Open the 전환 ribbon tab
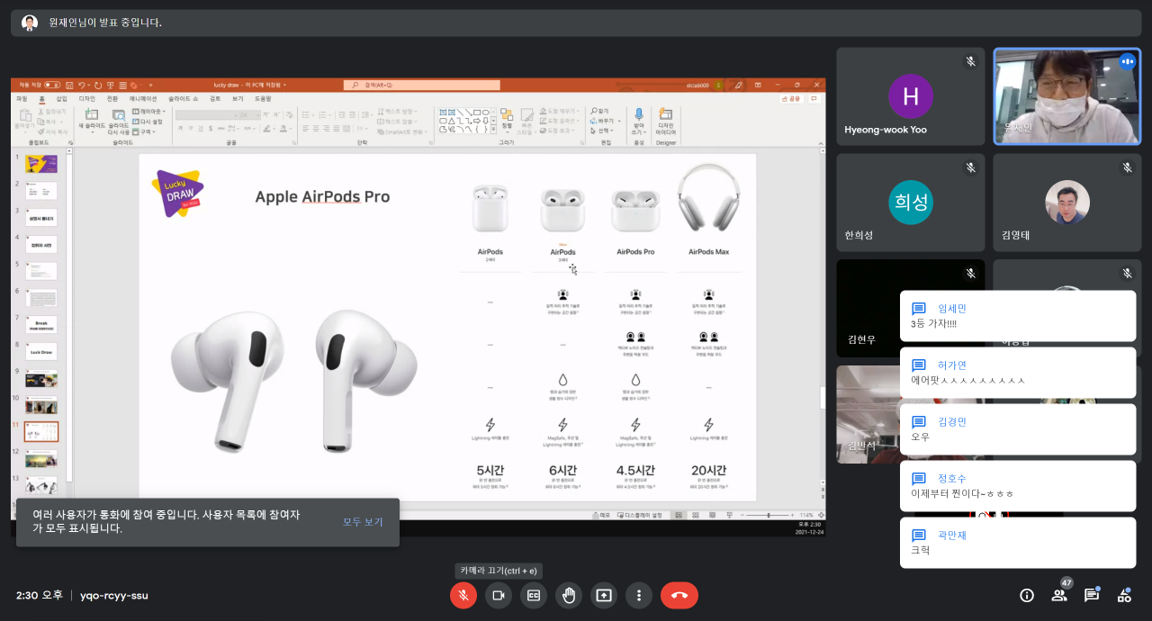 (x=112, y=99)
